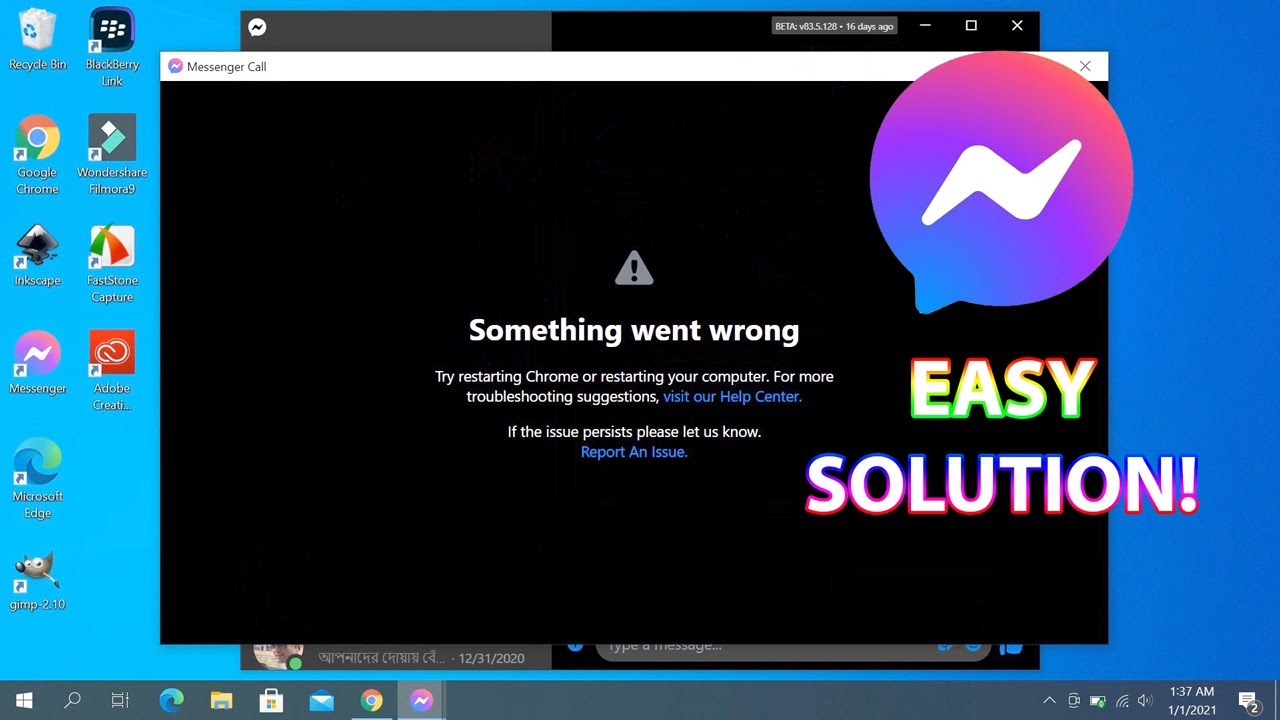Select the Microsoft Edge desktop shortcut

pos(38,480)
